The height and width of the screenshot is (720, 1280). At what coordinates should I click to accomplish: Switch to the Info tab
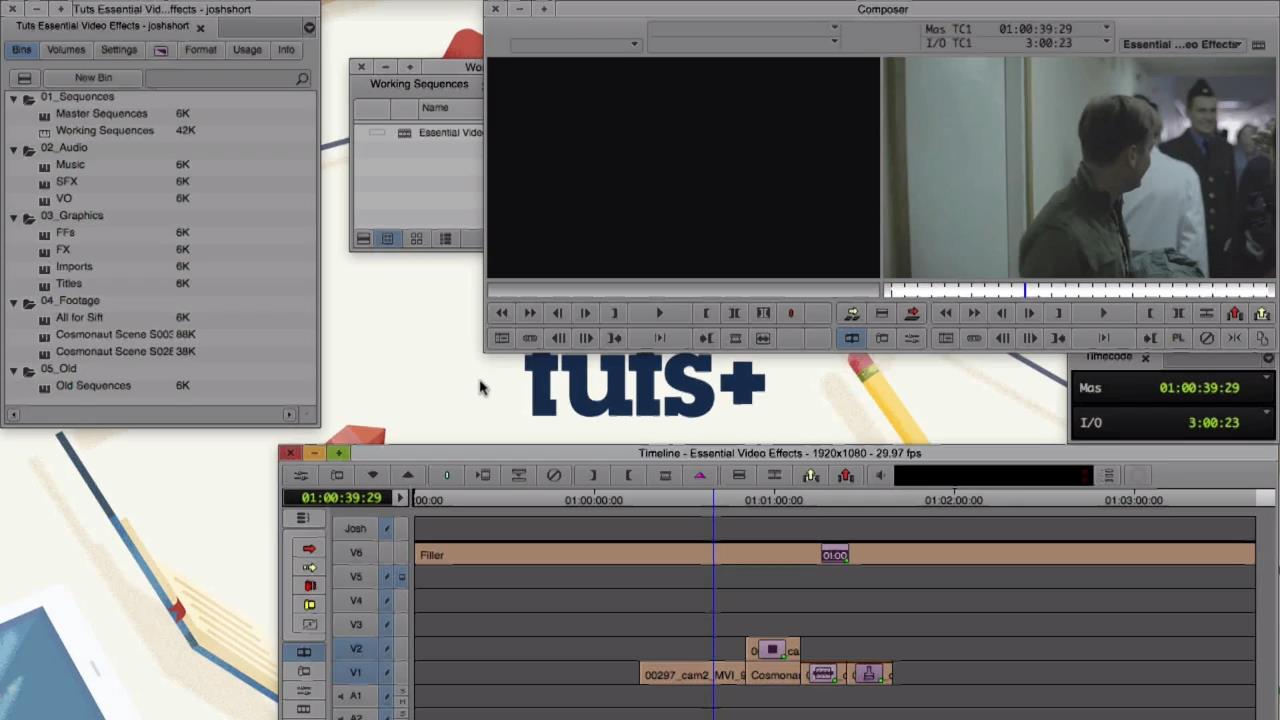coord(286,50)
